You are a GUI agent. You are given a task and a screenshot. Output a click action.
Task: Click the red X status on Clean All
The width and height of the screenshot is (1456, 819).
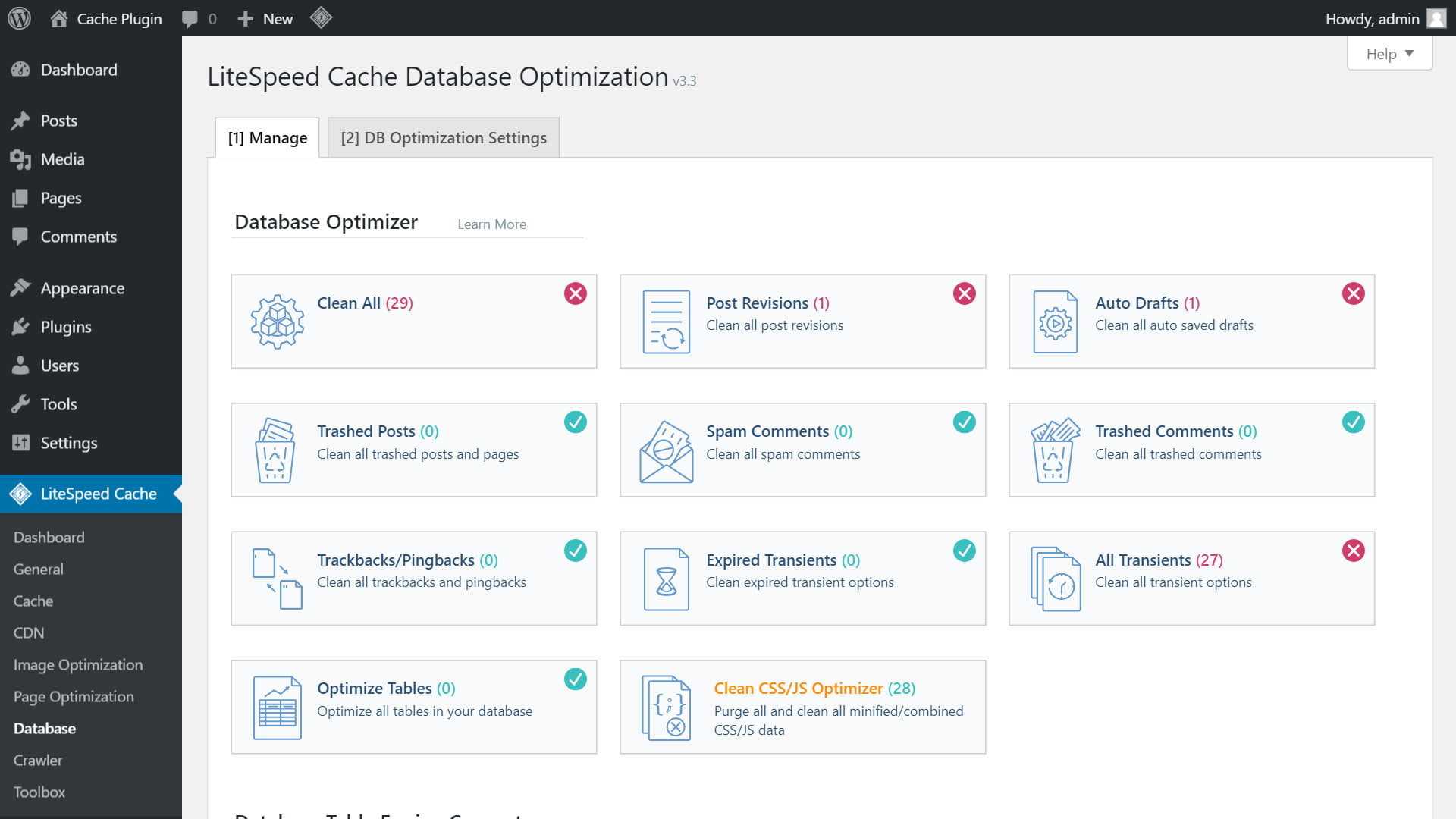click(576, 293)
